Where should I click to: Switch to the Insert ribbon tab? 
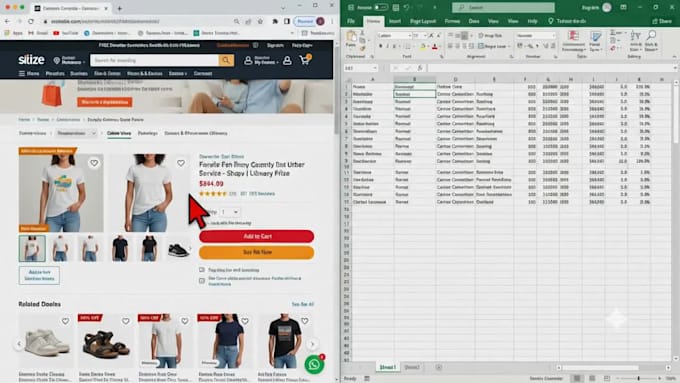point(395,21)
